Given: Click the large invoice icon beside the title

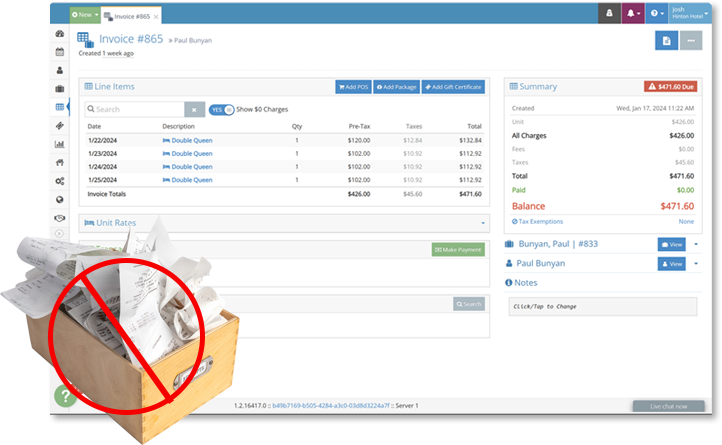Looking at the screenshot, I should coord(86,40).
